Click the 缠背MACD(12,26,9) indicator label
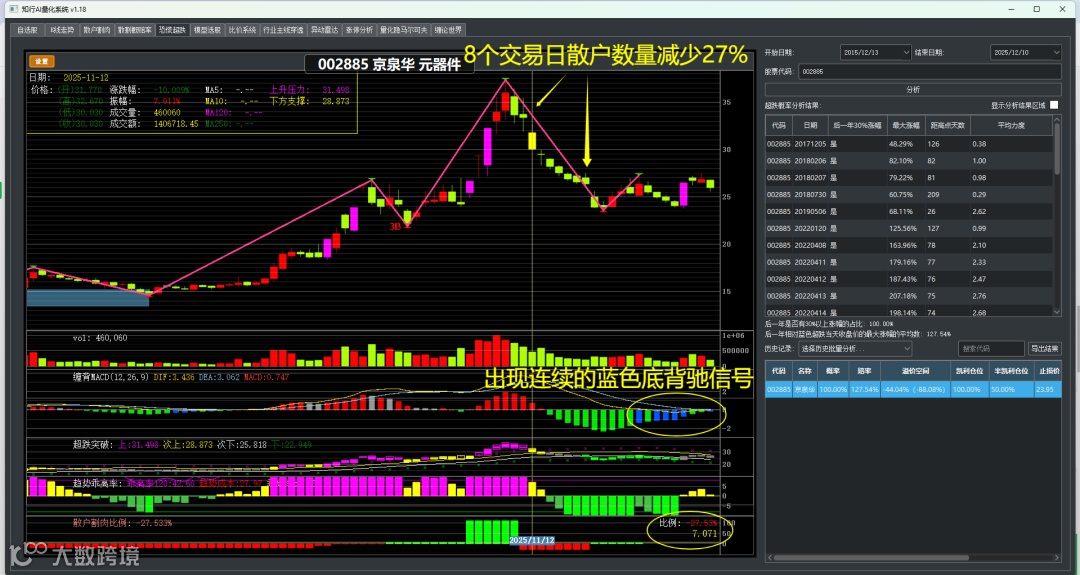Image resolution: width=1080 pixels, height=575 pixels. (x=111, y=377)
